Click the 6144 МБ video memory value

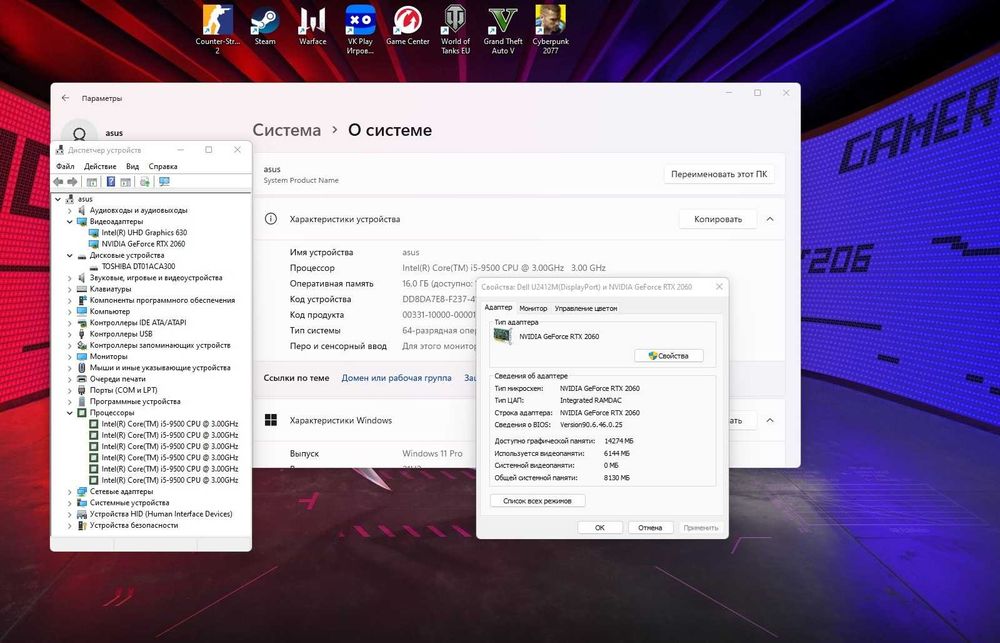617,454
